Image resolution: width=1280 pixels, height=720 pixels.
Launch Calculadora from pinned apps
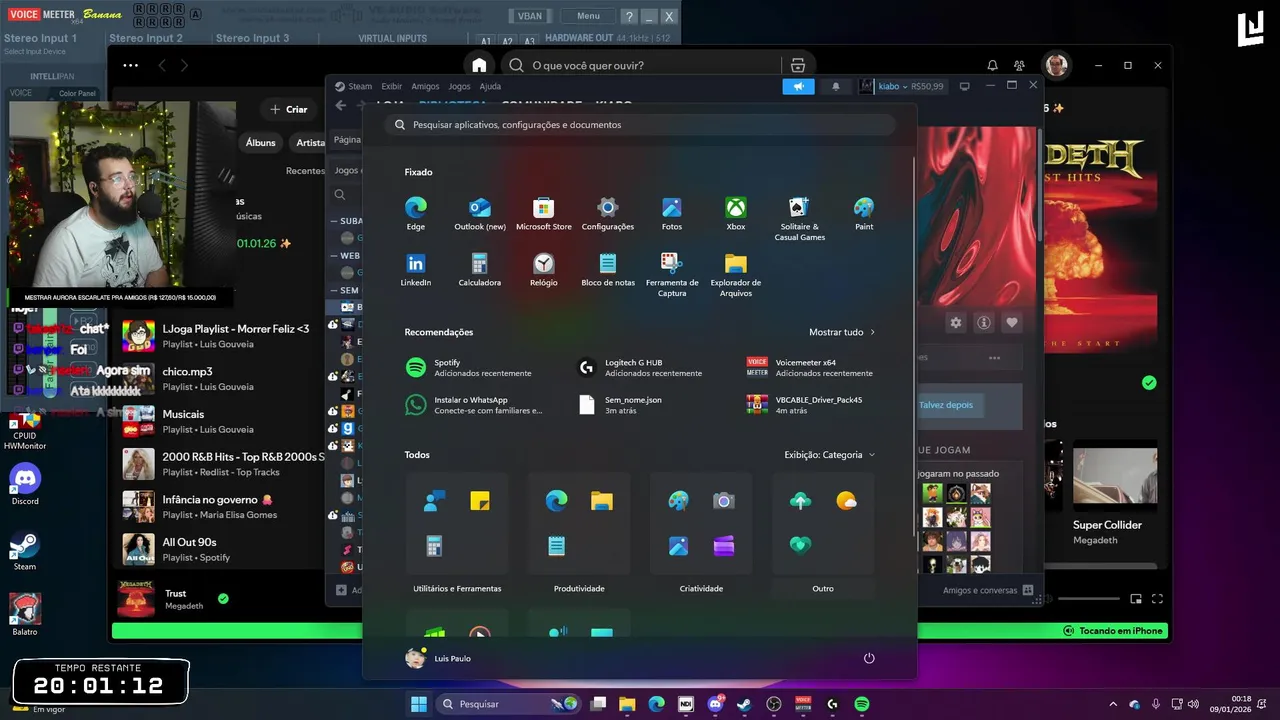[x=480, y=269]
